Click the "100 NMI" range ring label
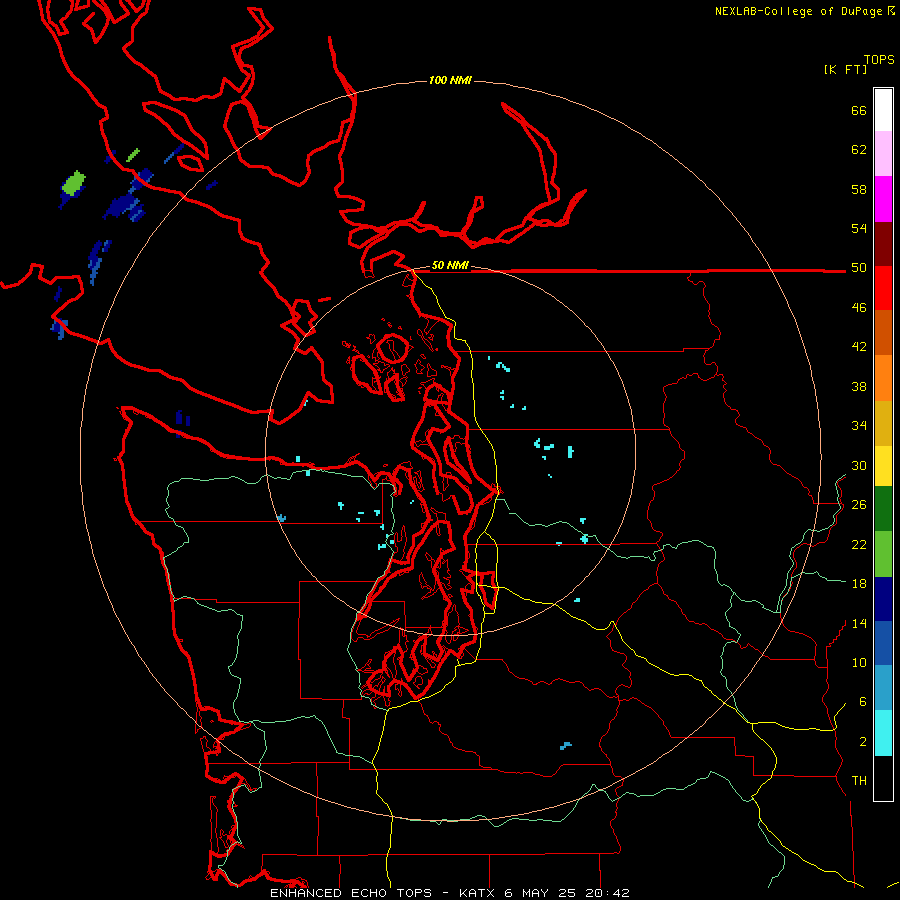This screenshot has height=900, width=900. [x=450, y=80]
